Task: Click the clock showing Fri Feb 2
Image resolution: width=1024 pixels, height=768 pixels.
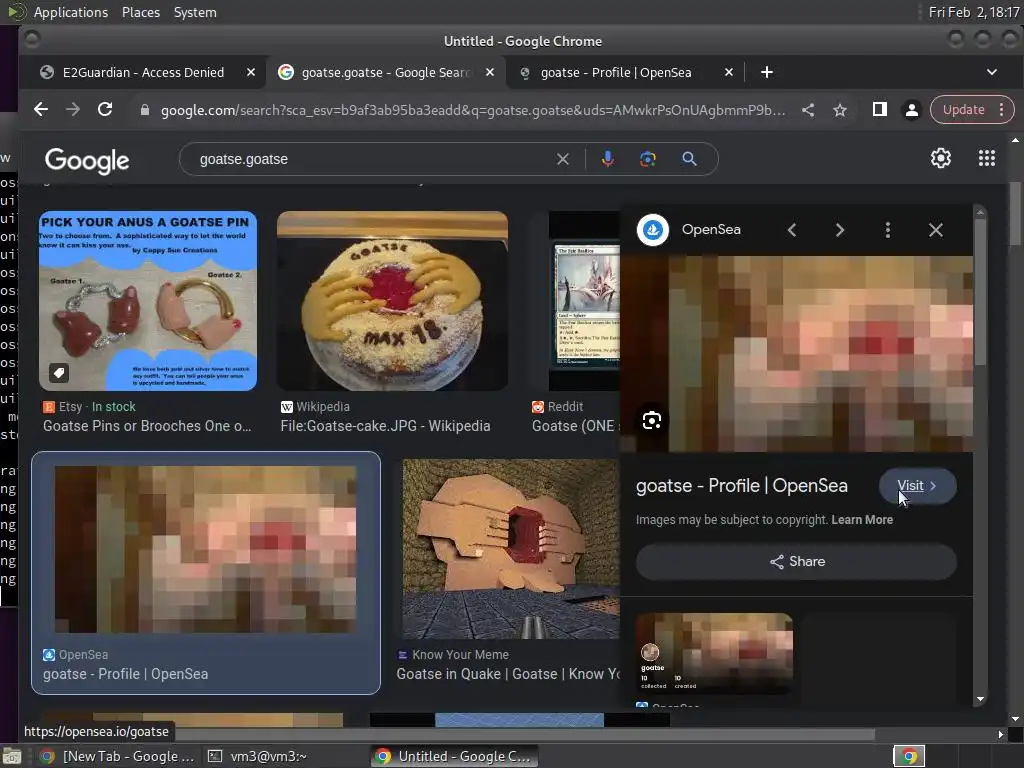Action: click(974, 12)
